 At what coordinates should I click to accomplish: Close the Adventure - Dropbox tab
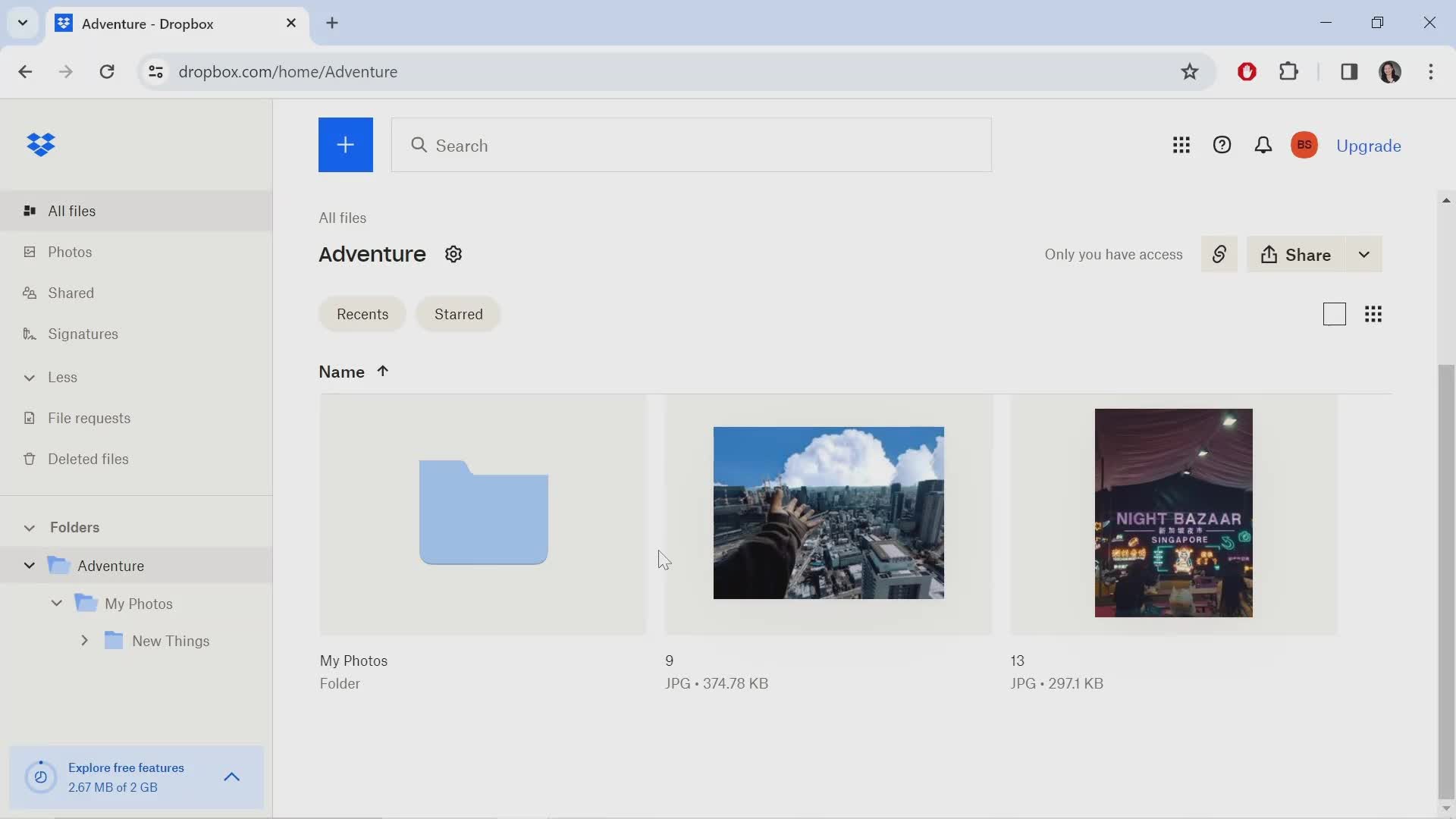(291, 23)
